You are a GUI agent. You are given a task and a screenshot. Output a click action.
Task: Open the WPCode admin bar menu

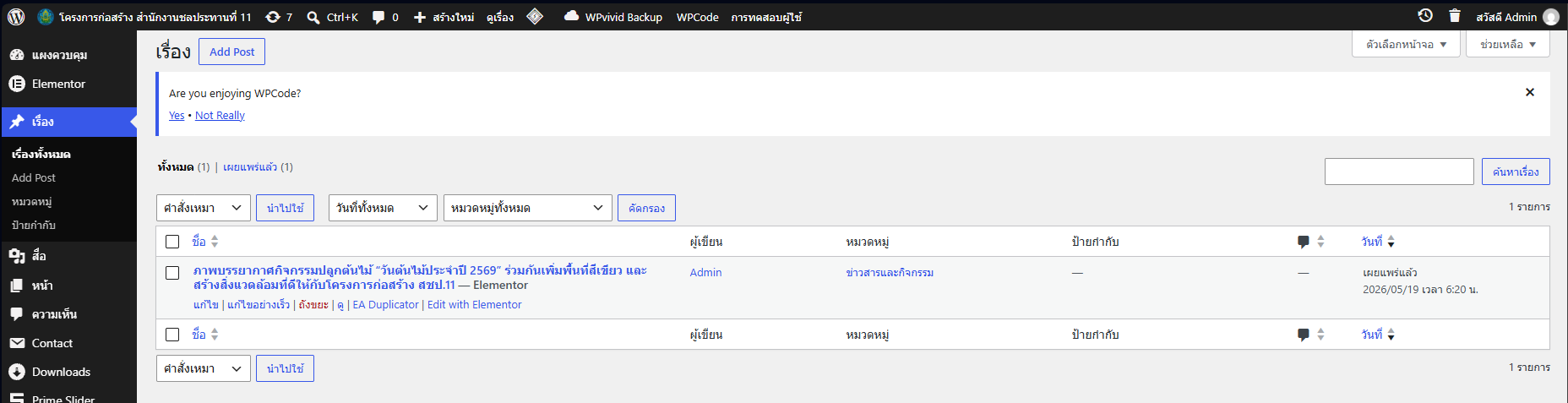point(697,17)
